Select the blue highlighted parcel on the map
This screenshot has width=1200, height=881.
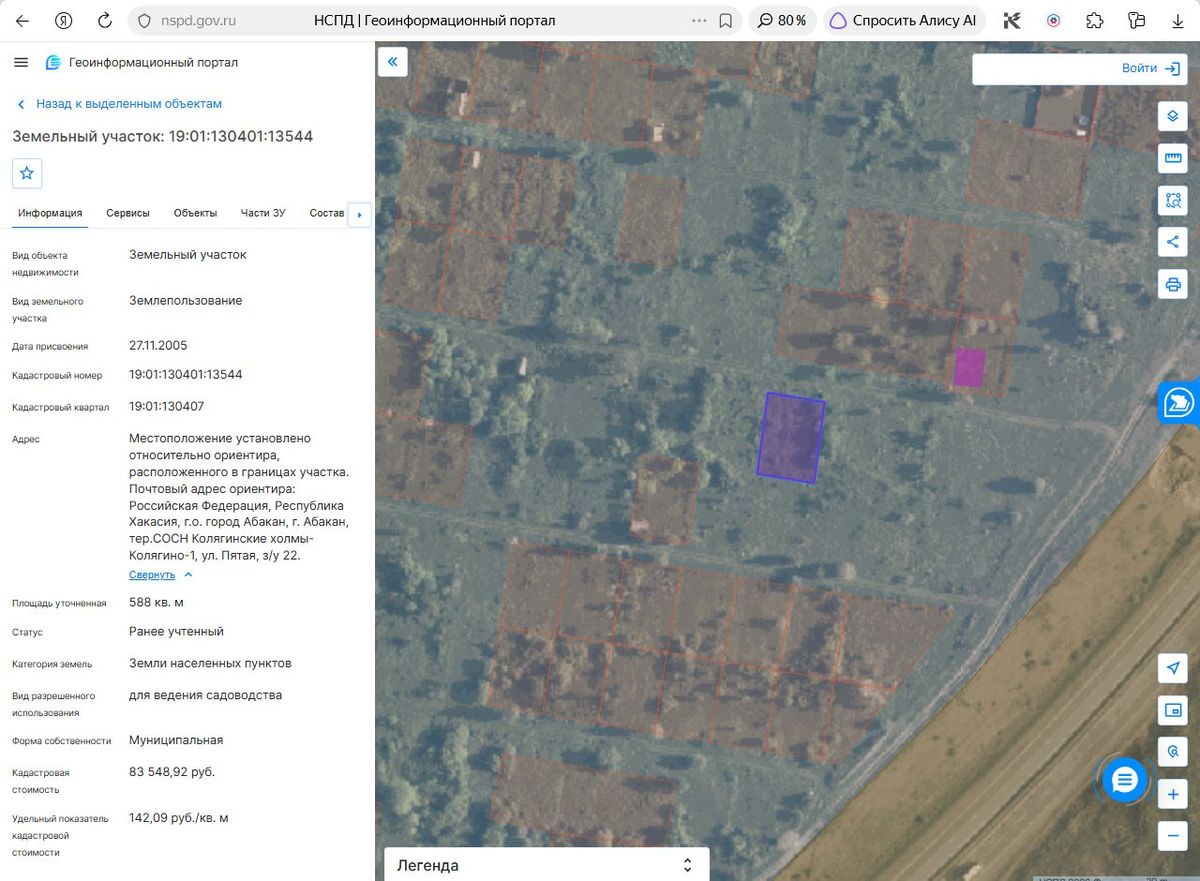(791, 437)
